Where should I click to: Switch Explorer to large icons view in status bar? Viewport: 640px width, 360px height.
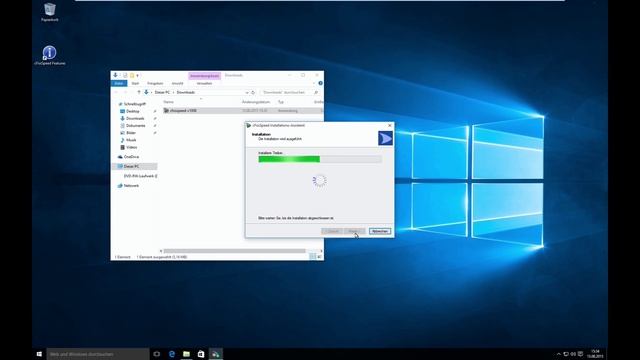[319, 257]
